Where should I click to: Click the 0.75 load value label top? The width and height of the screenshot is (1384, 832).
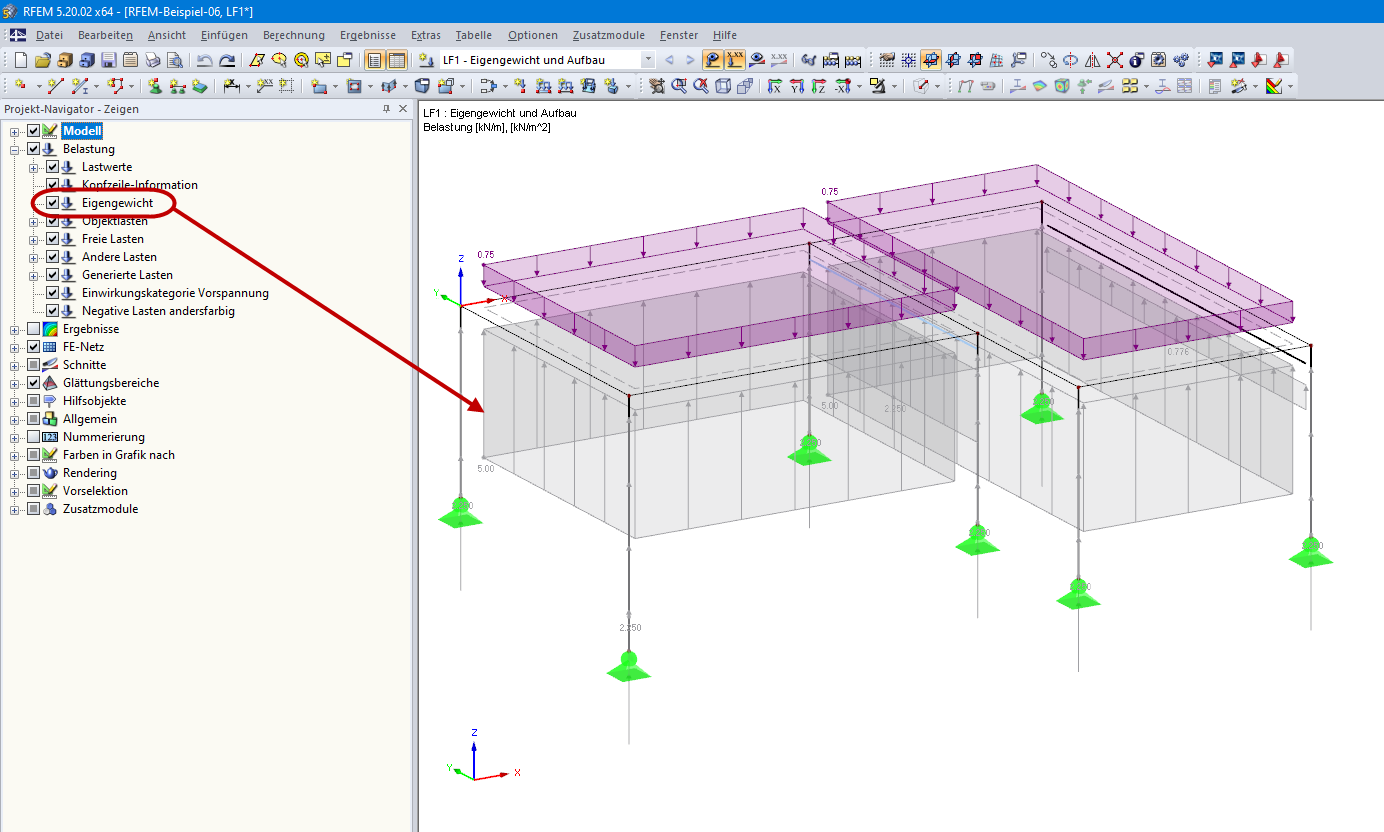pyautogui.click(x=829, y=191)
